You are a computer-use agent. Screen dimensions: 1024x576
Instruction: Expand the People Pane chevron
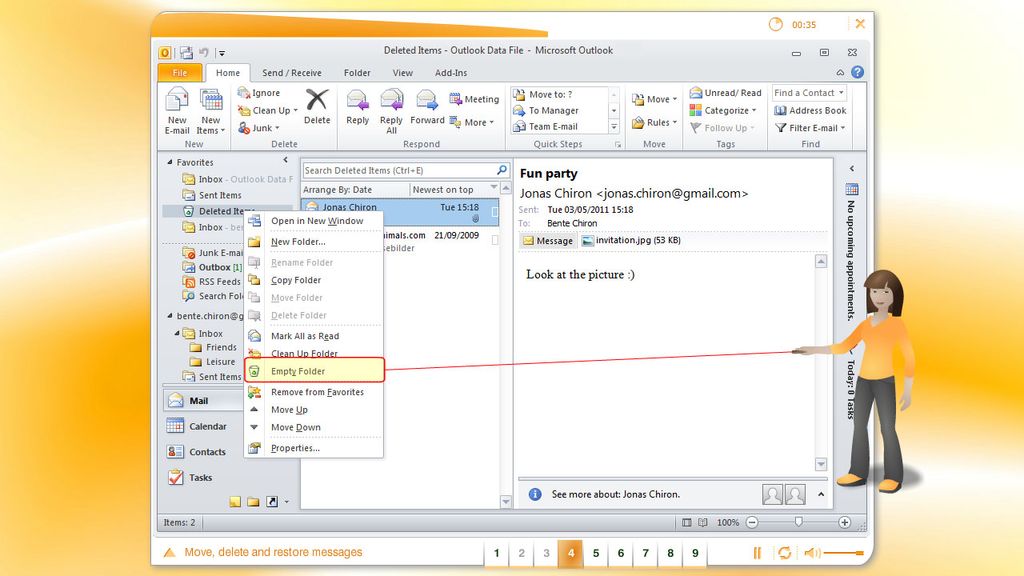tap(821, 494)
